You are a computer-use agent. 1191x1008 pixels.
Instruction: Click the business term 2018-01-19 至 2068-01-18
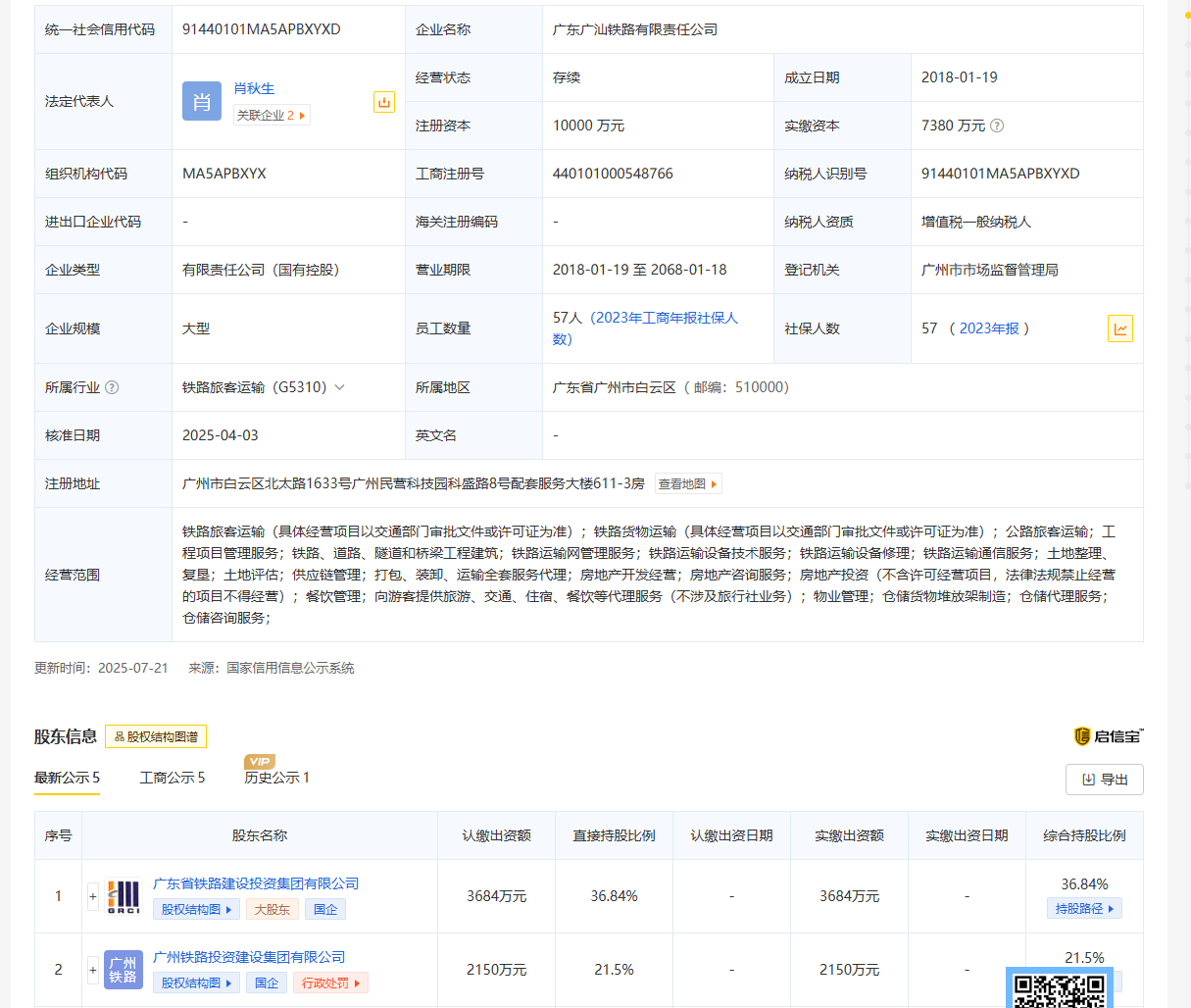click(x=640, y=270)
